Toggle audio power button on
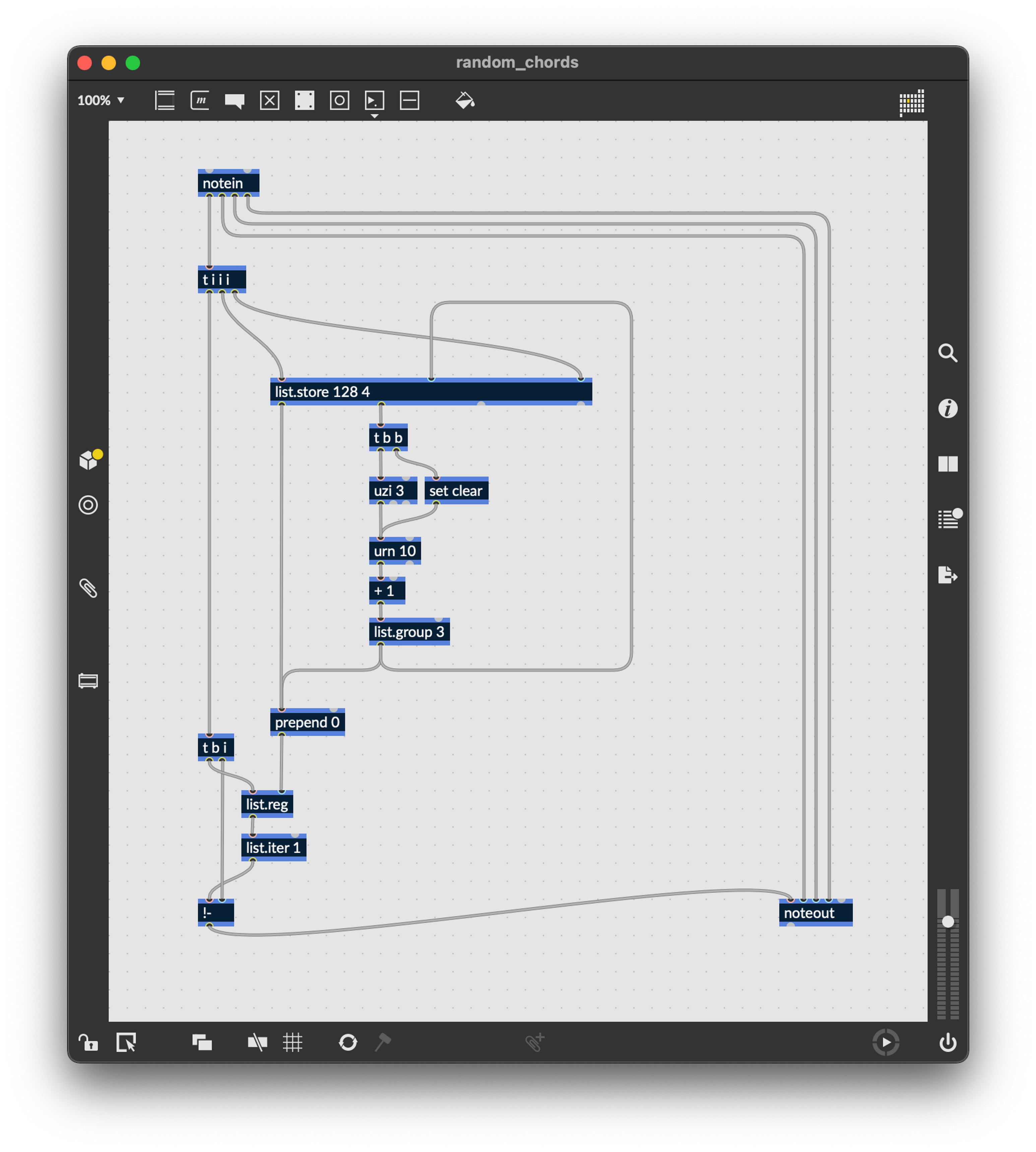The width and height of the screenshot is (1036, 1152). [948, 1042]
